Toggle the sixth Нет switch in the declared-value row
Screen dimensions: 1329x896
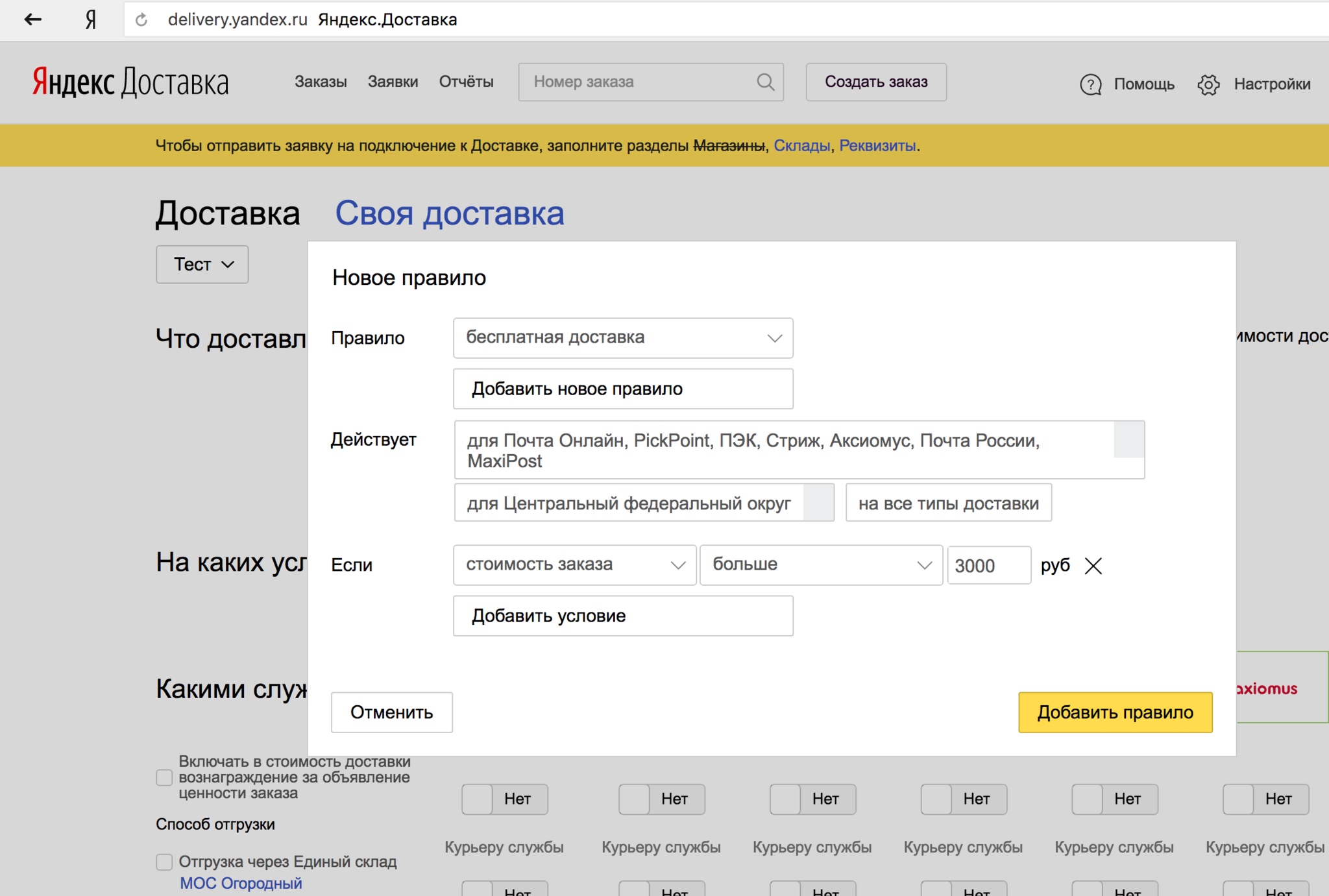1266,799
